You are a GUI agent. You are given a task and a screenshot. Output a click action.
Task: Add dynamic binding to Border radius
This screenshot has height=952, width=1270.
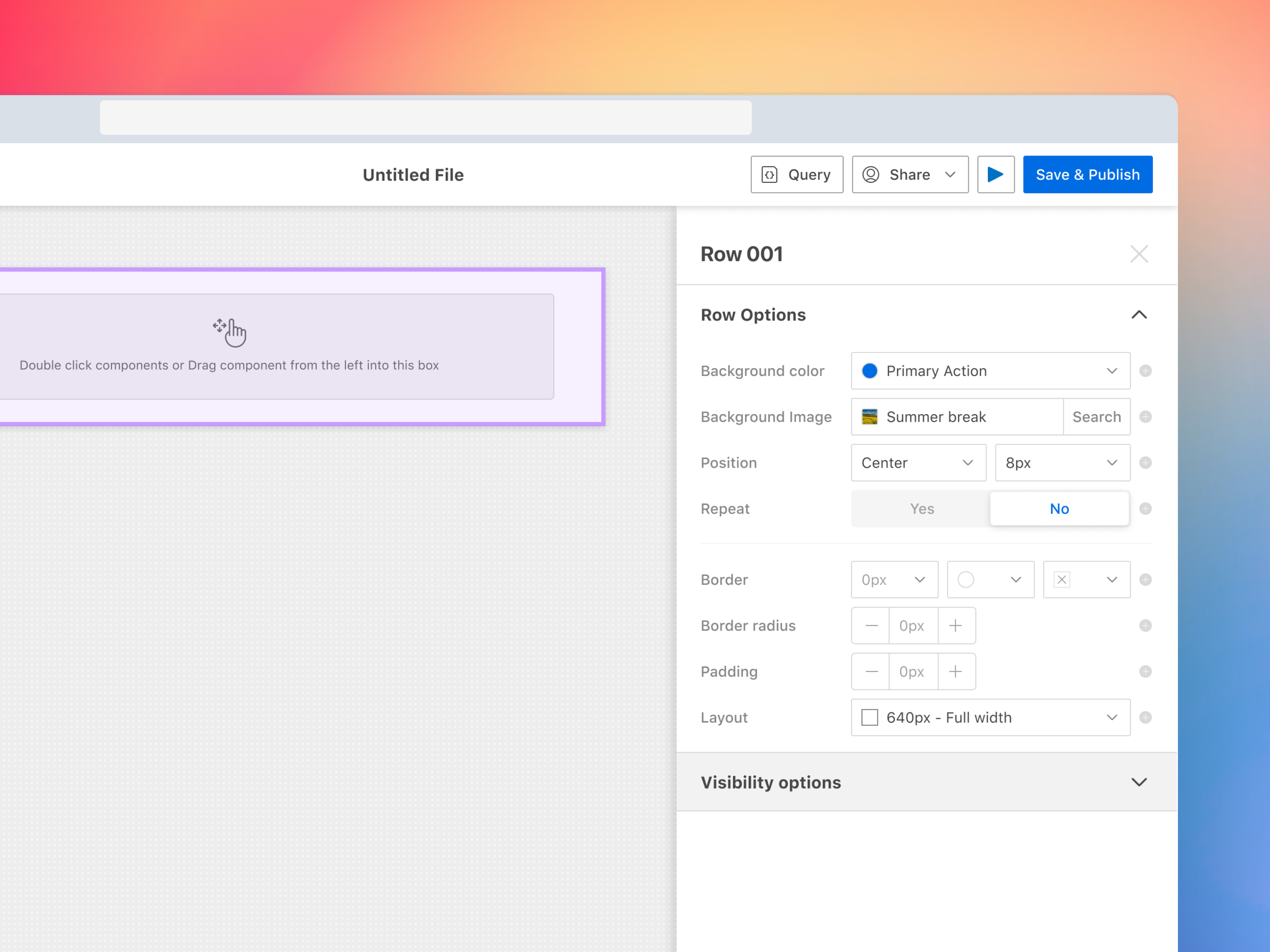pyautogui.click(x=1146, y=626)
